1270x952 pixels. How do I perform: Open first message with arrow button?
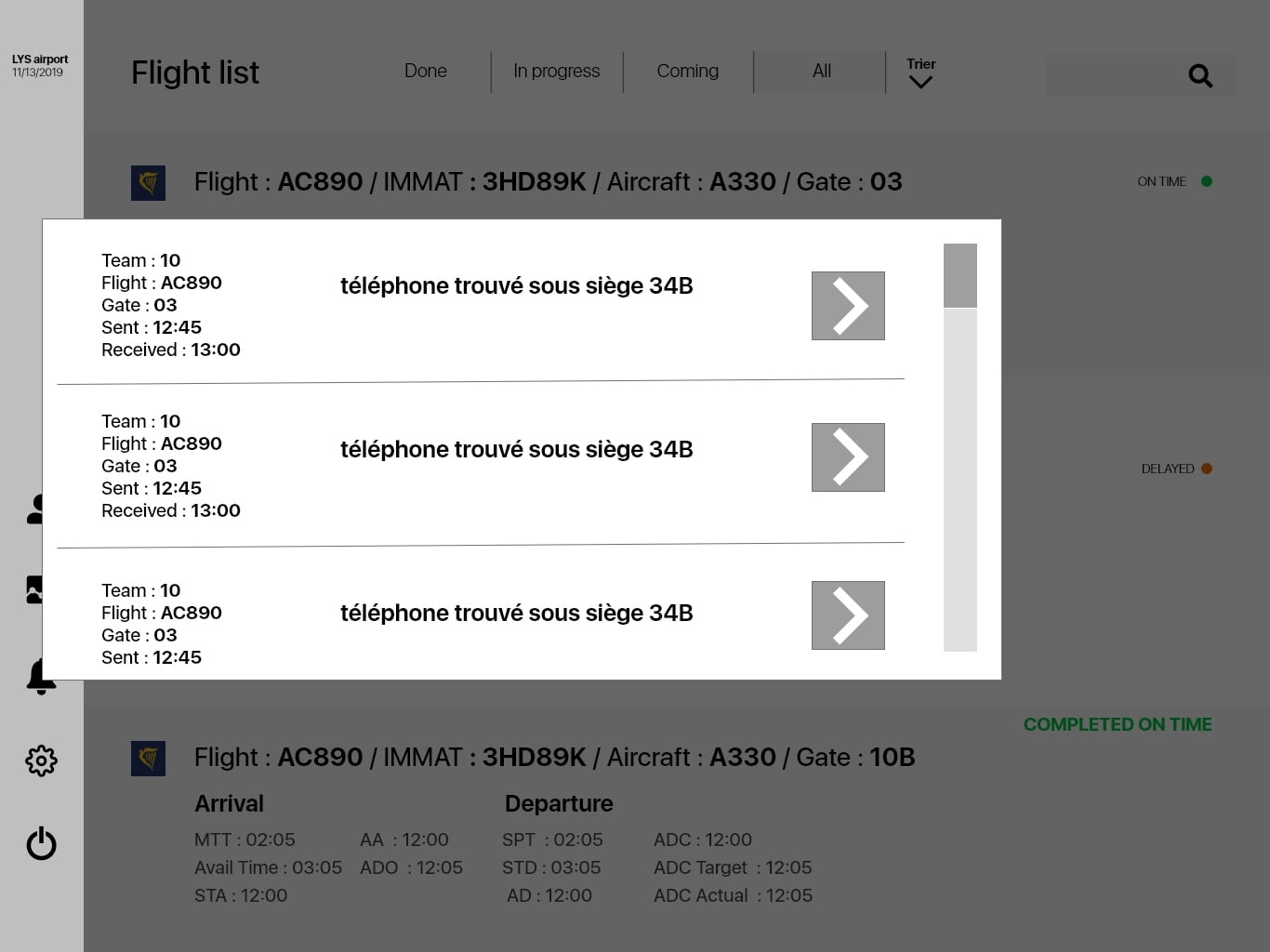pyautogui.click(x=848, y=306)
